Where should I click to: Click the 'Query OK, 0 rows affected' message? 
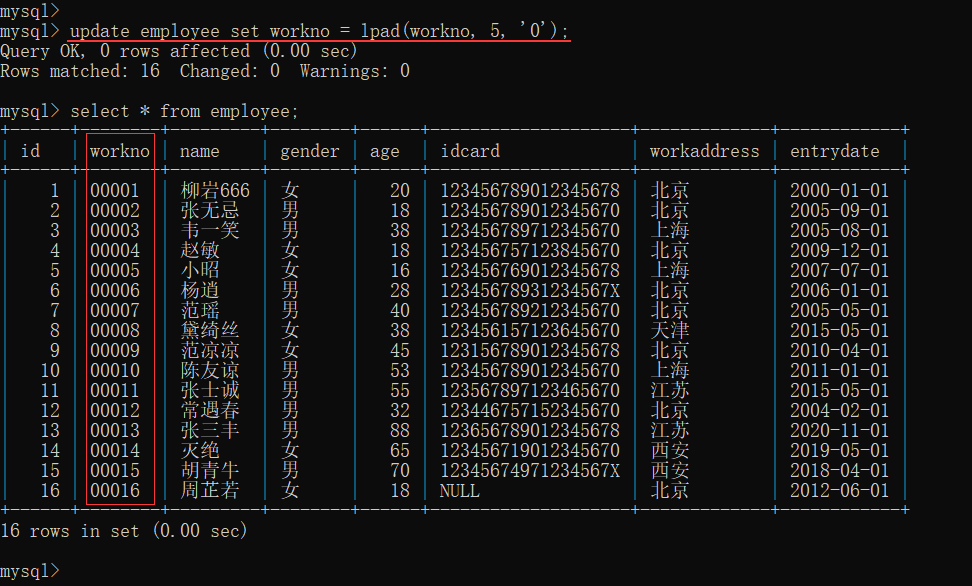click(179, 51)
